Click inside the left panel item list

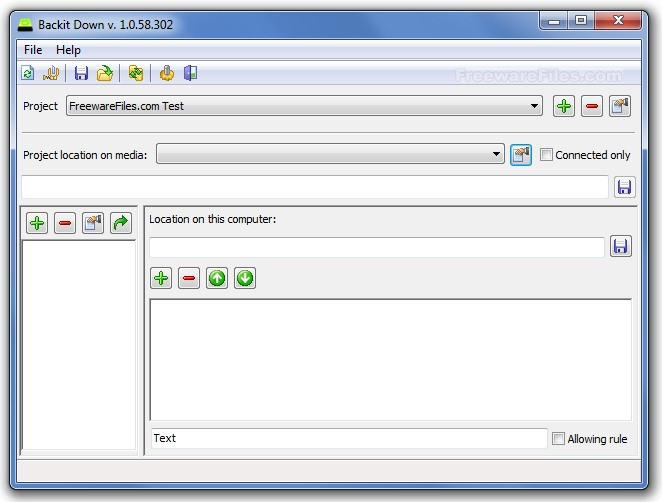(x=79, y=345)
